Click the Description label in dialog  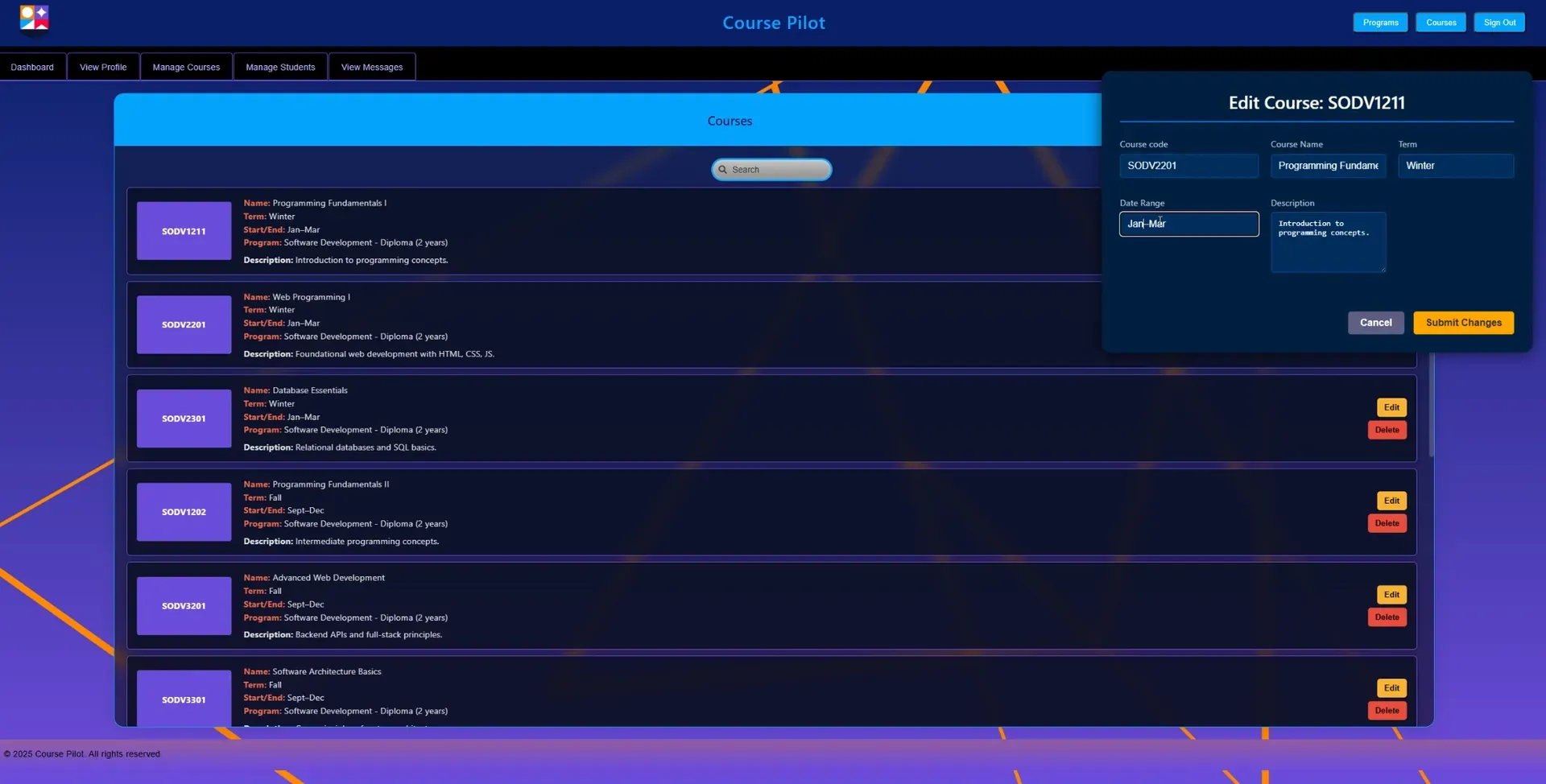click(1292, 203)
